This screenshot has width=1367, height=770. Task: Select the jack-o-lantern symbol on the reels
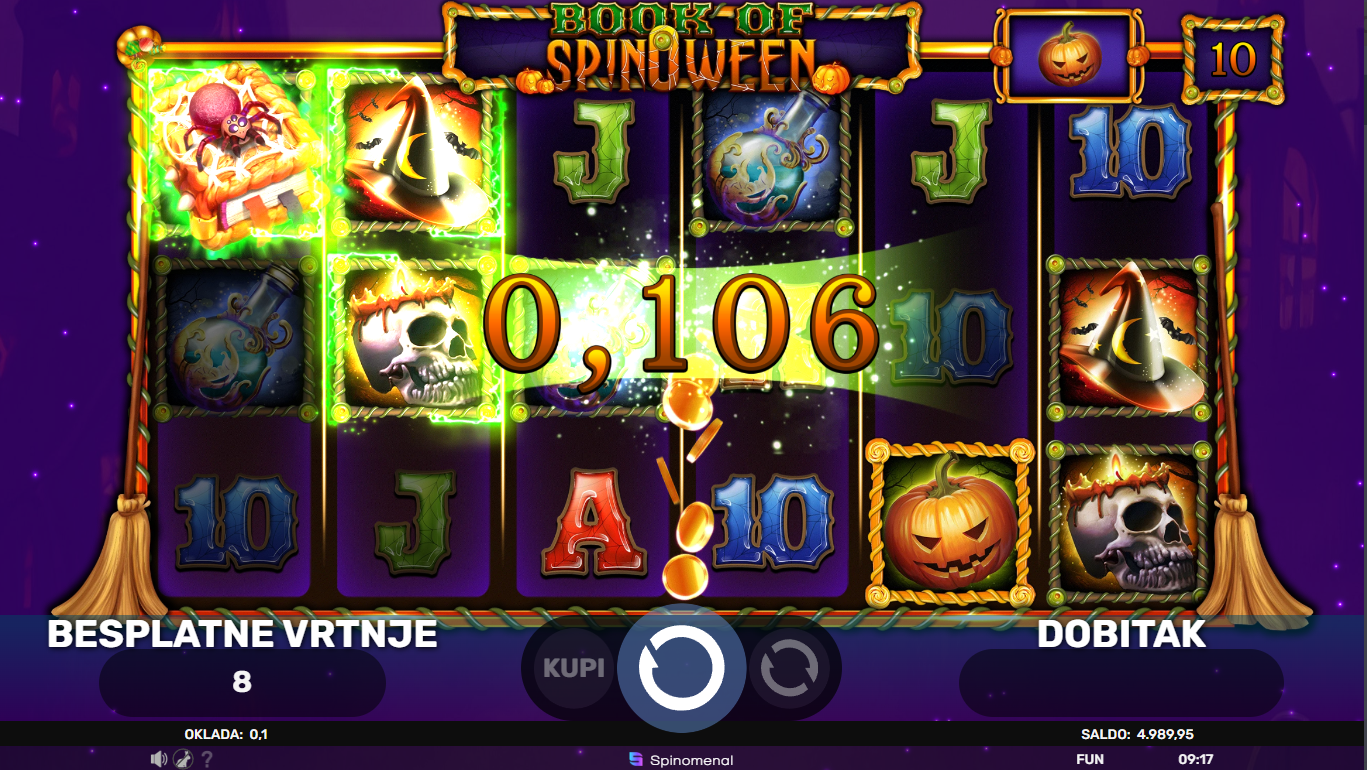pyautogui.click(x=949, y=523)
